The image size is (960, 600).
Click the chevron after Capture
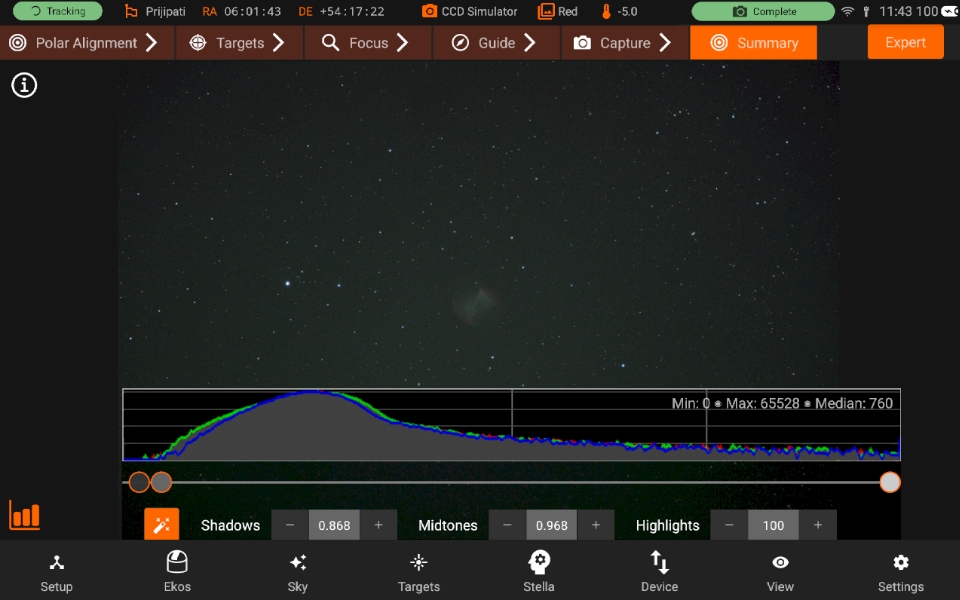tap(665, 42)
